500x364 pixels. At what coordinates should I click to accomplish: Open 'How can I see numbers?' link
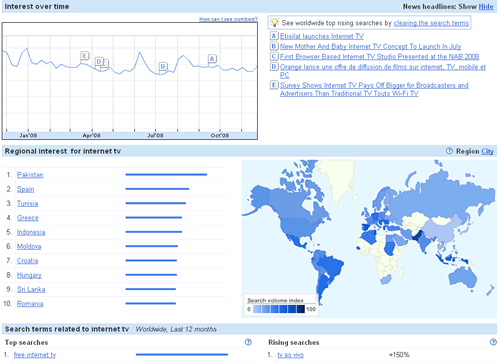[228, 19]
